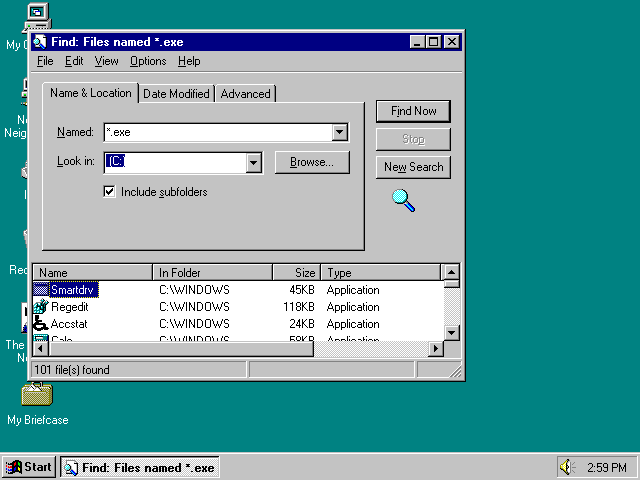Click the Browse... button
The height and width of the screenshot is (480, 640).
pos(312,162)
